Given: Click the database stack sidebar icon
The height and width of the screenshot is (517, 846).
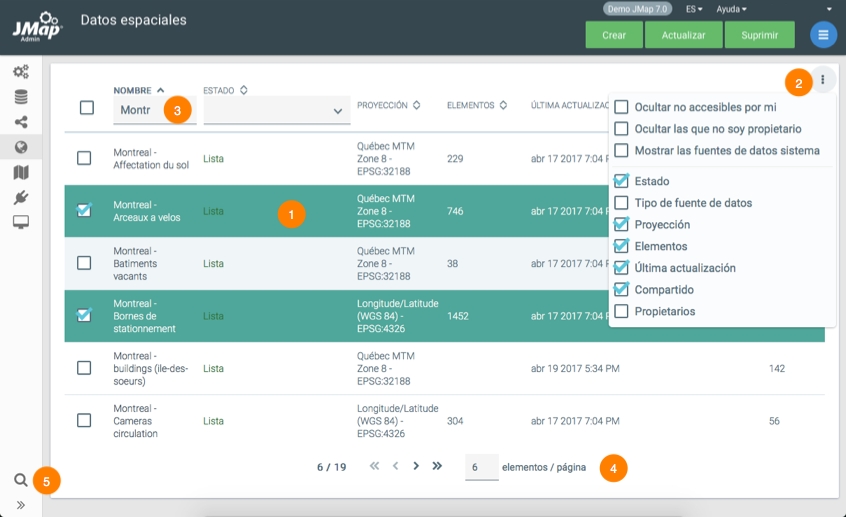Looking at the screenshot, I should click(21, 97).
